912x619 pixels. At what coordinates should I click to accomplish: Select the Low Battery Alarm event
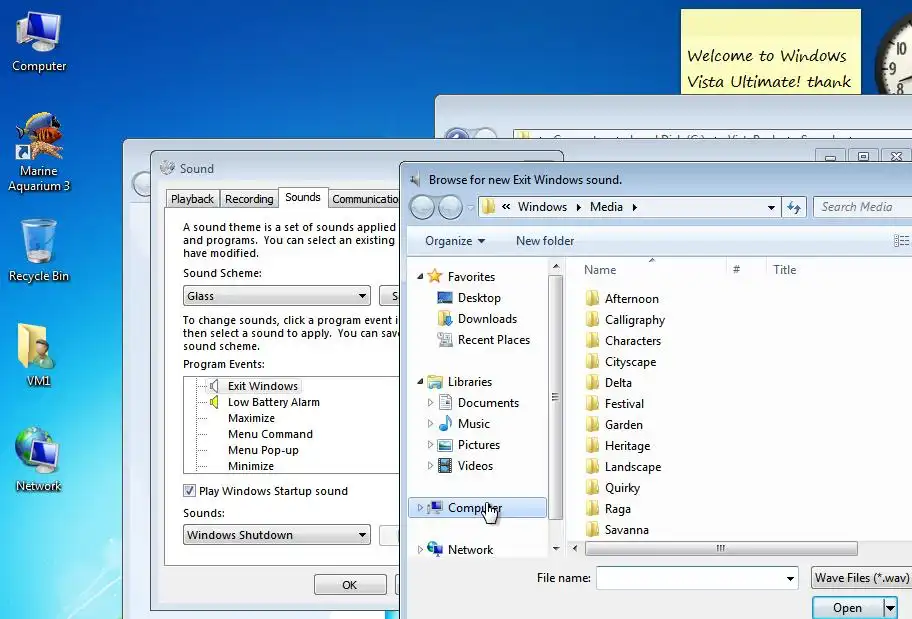(273, 402)
